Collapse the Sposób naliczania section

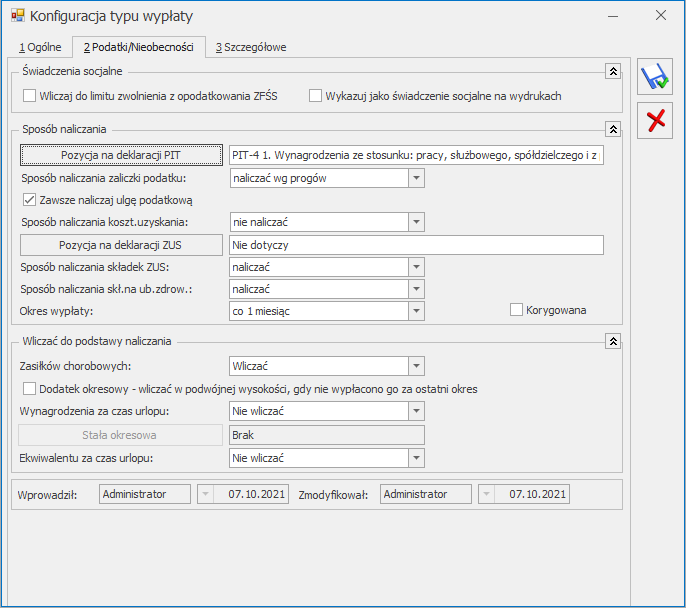click(613, 129)
